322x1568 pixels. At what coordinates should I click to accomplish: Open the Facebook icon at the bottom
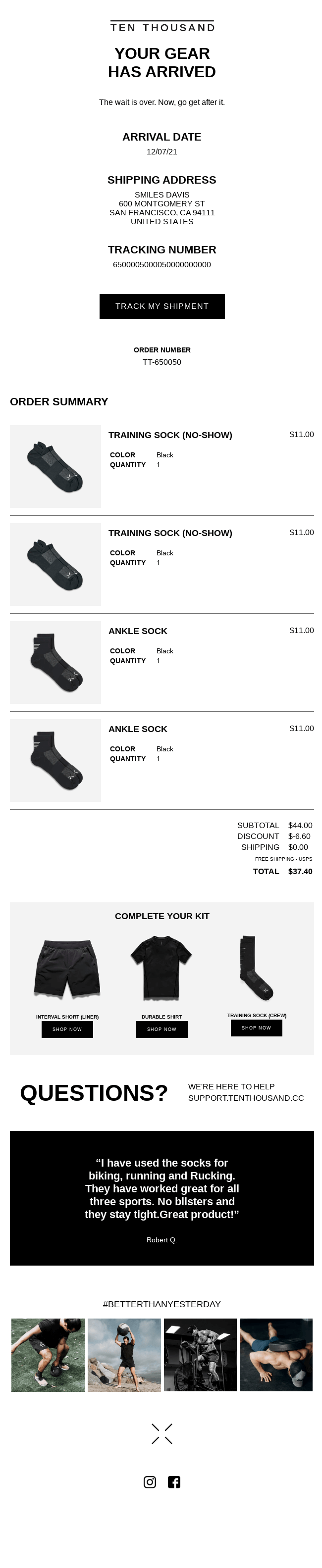tap(174, 1482)
